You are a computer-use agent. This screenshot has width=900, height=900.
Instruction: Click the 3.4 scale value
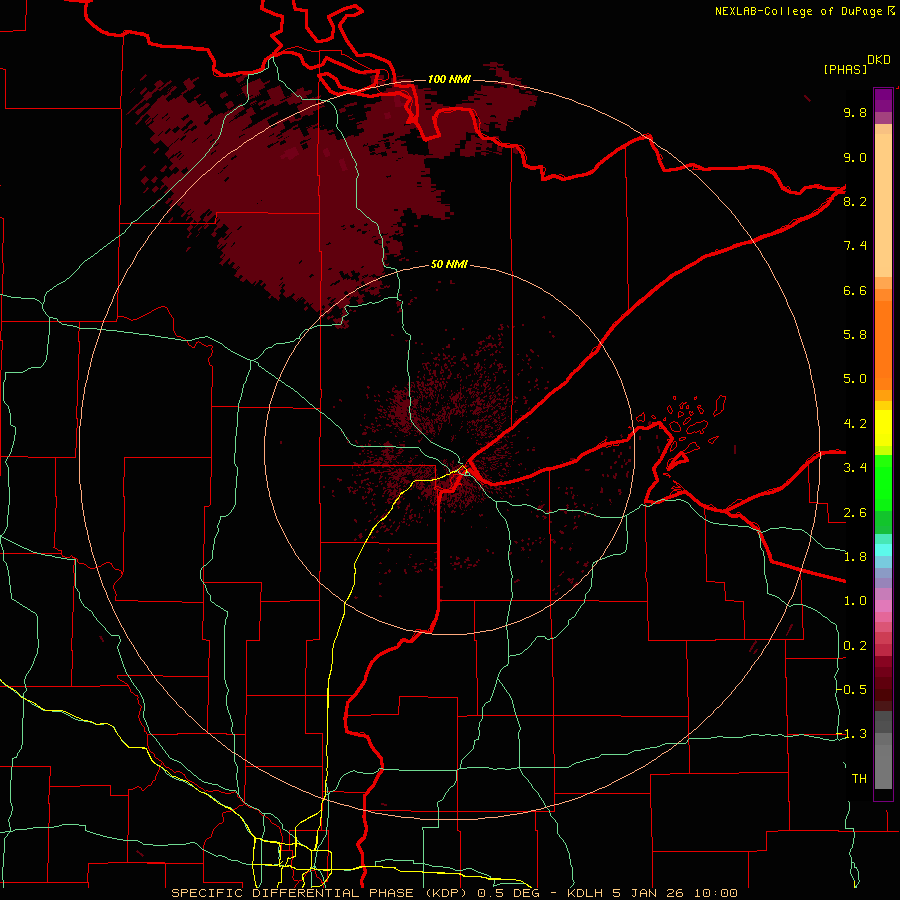click(855, 468)
